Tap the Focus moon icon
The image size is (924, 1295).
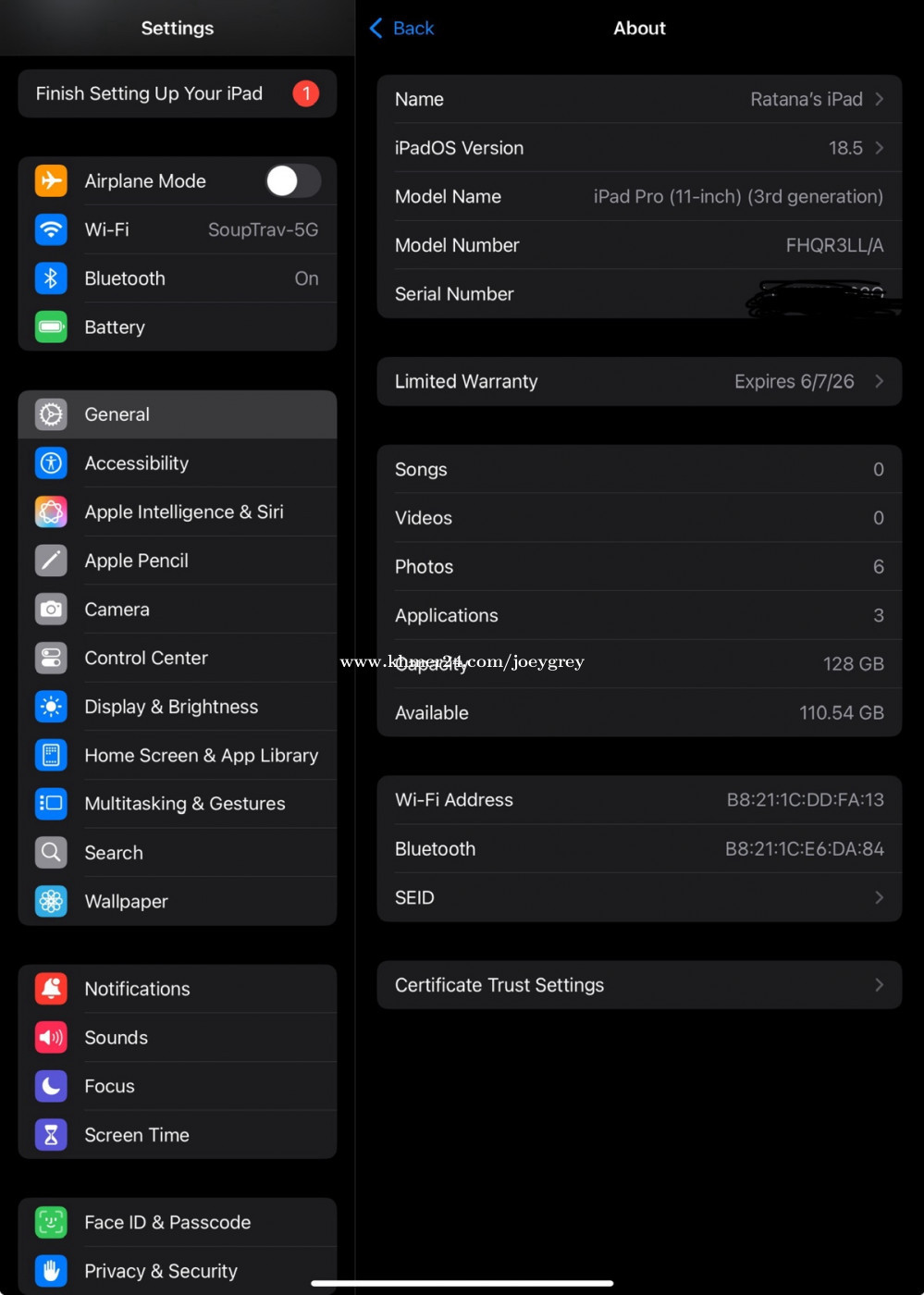click(x=51, y=1086)
